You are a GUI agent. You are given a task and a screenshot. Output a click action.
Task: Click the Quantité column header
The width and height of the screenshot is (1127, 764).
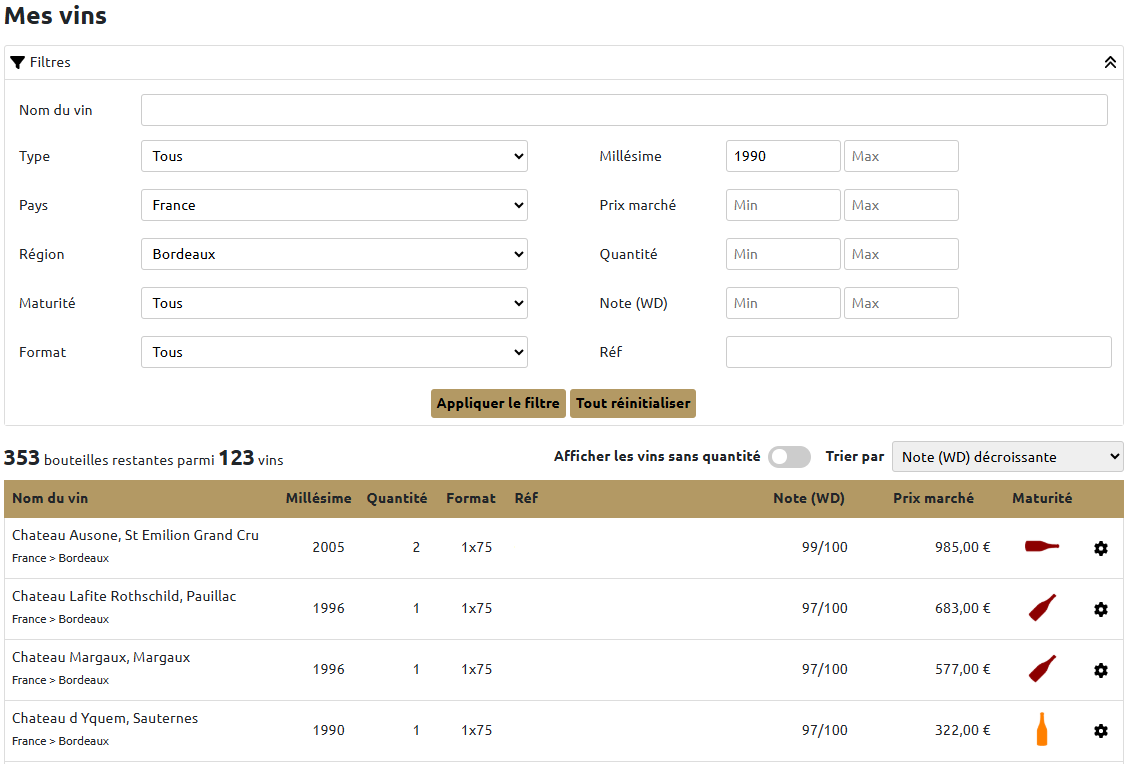[x=397, y=498]
